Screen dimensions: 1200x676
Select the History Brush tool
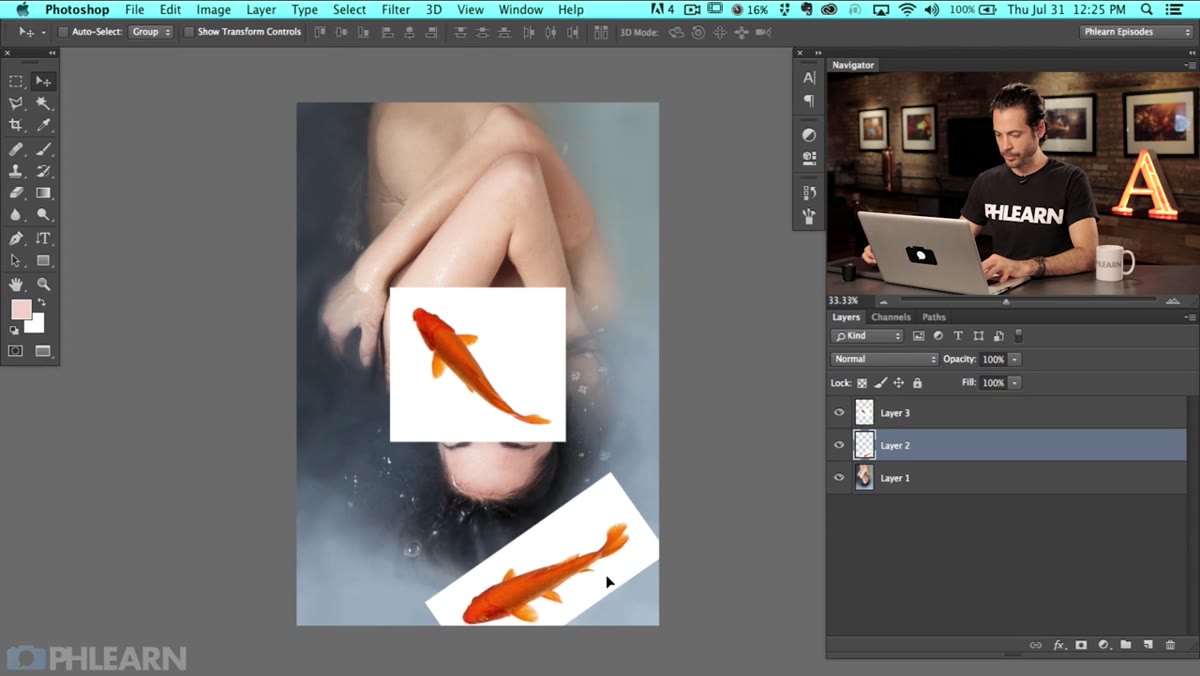pyautogui.click(x=43, y=172)
